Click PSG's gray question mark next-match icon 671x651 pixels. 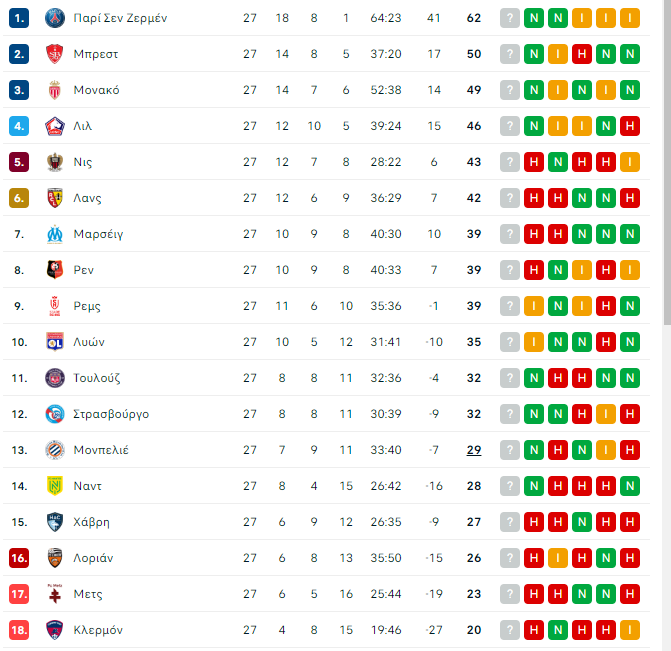click(x=510, y=18)
